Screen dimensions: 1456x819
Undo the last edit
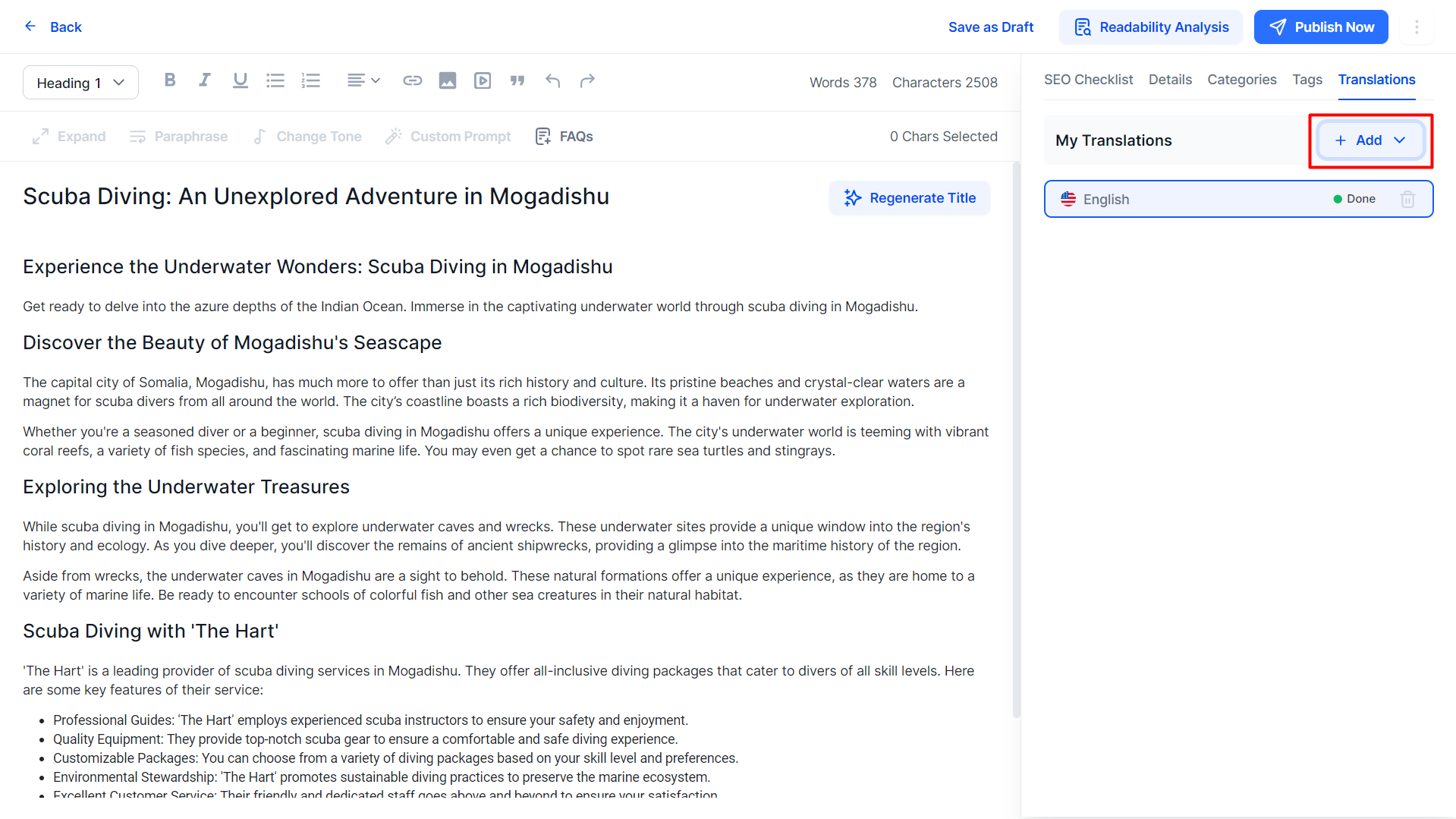[552, 80]
